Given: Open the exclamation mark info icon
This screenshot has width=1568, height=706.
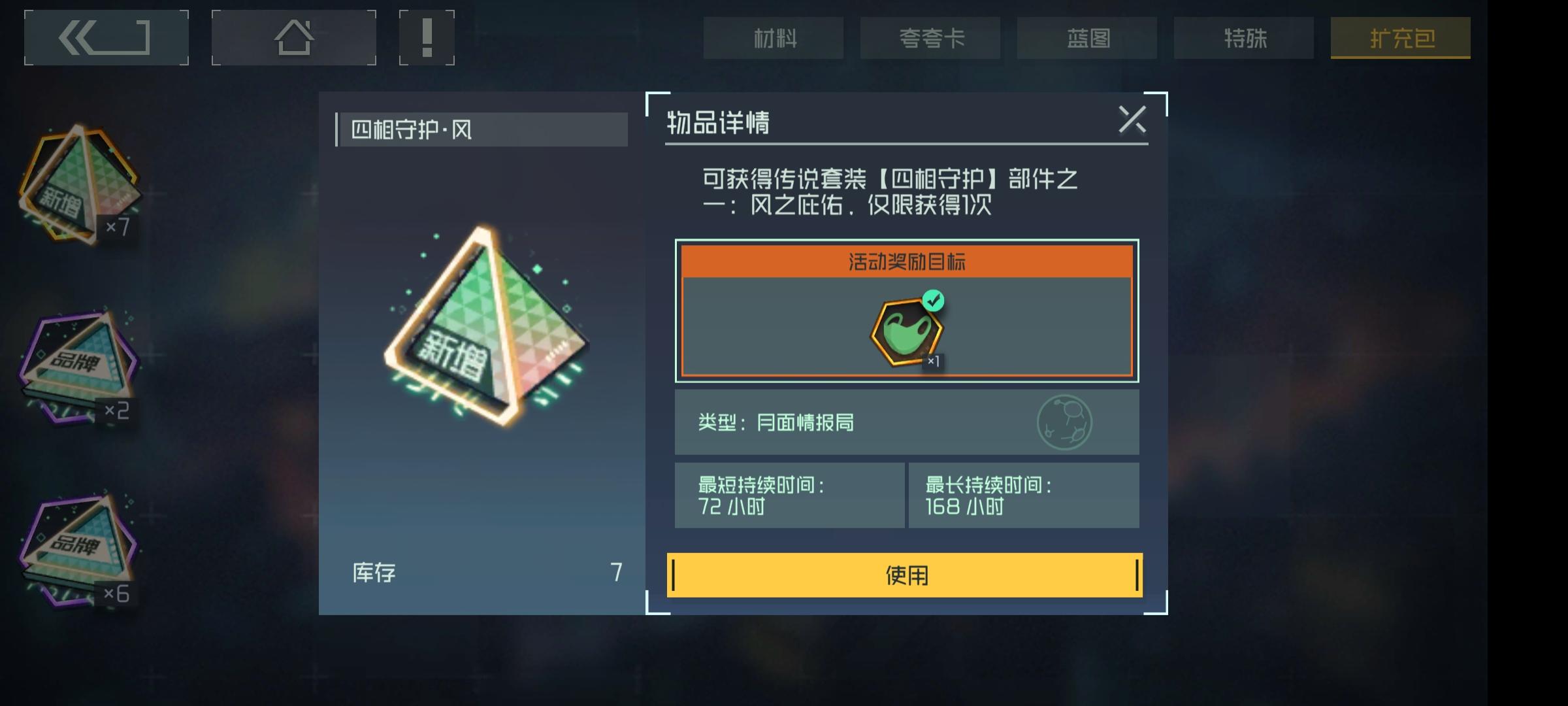Looking at the screenshot, I should 427,37.
